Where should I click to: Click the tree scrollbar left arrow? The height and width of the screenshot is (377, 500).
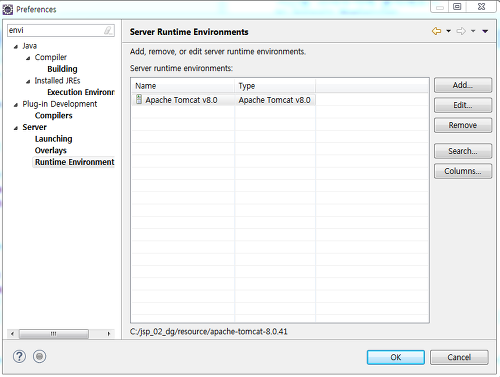(12, 334)
